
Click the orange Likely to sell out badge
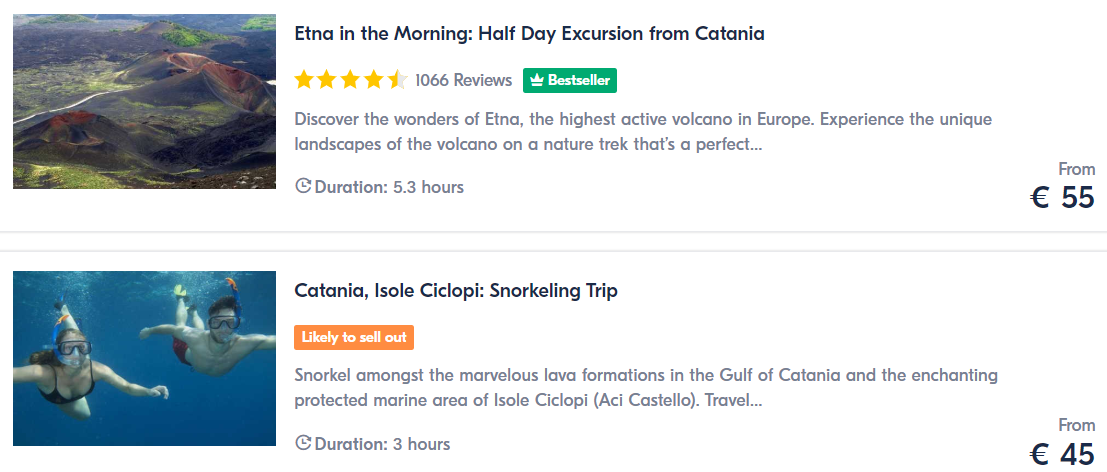(354, 337)
